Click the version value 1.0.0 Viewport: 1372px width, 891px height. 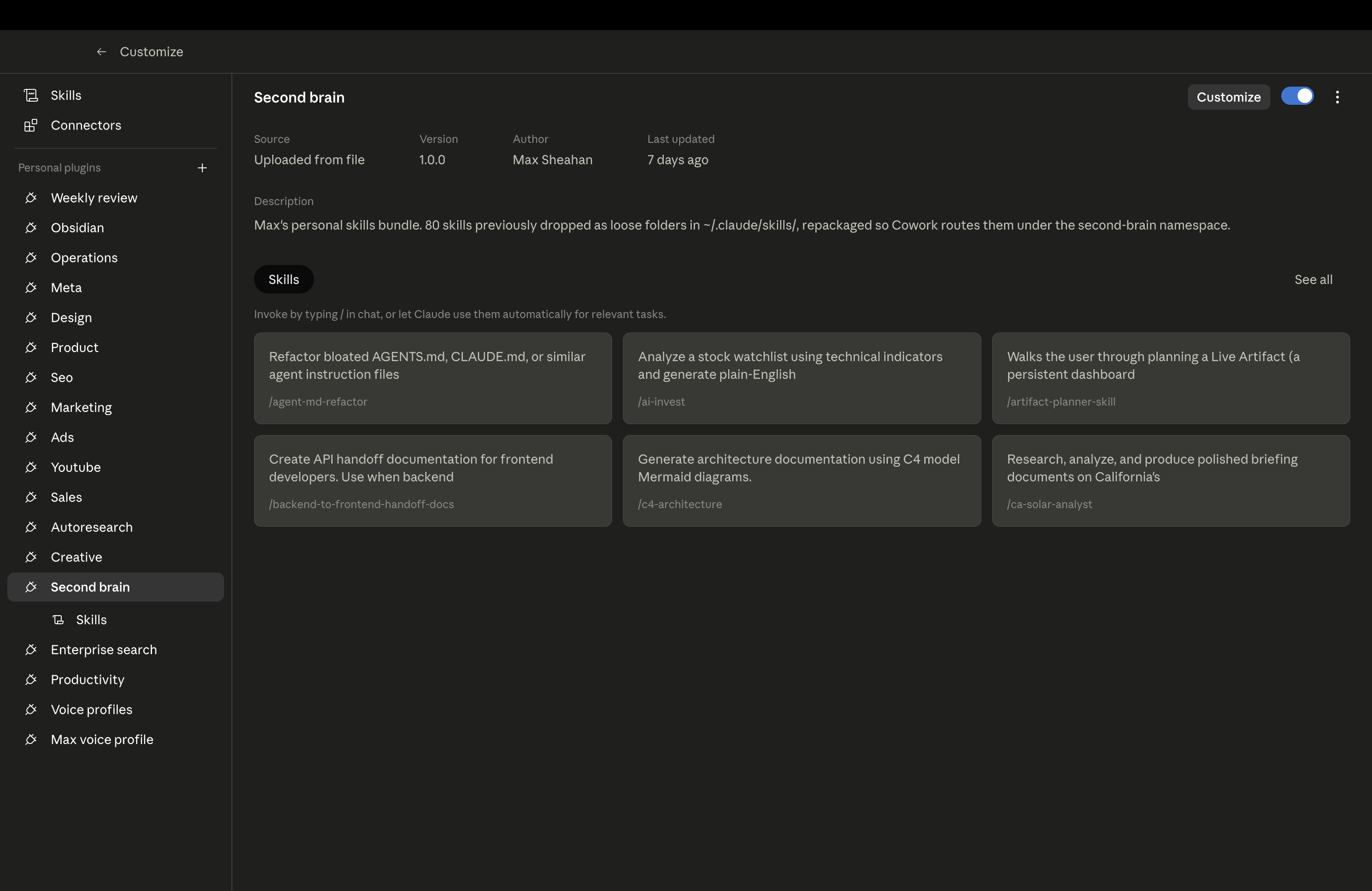coord(432,160)
